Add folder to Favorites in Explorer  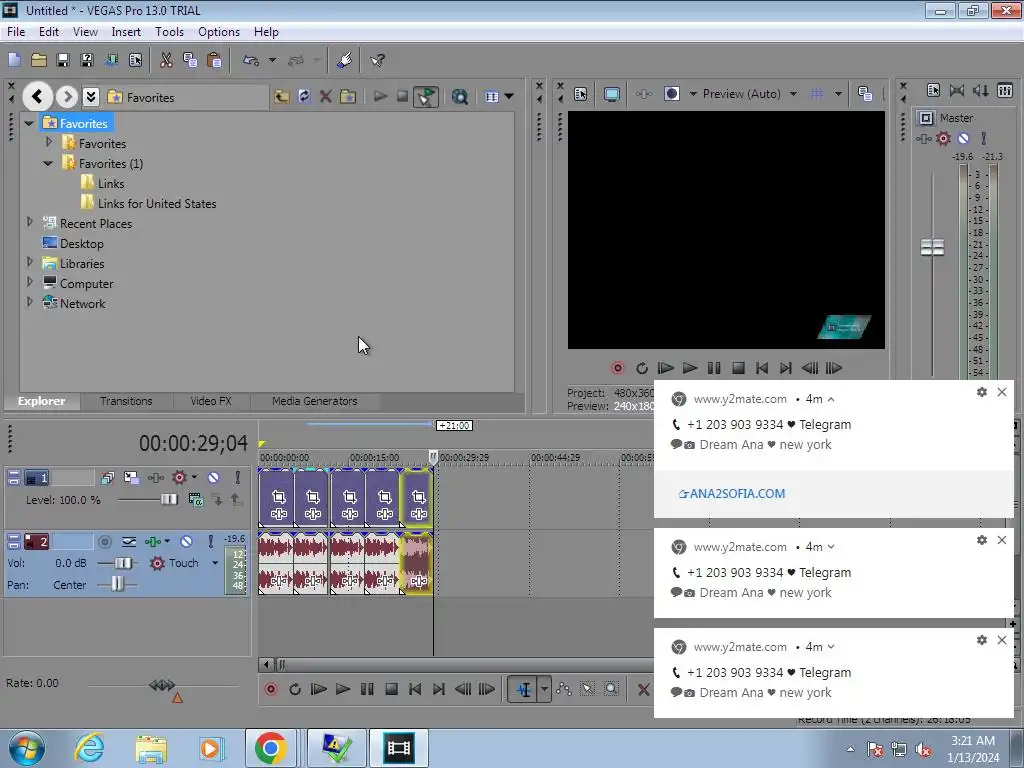348,97
